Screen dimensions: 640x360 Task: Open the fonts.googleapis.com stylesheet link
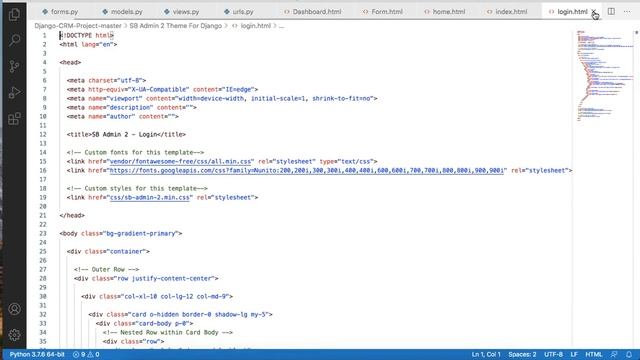pos(307,171)
